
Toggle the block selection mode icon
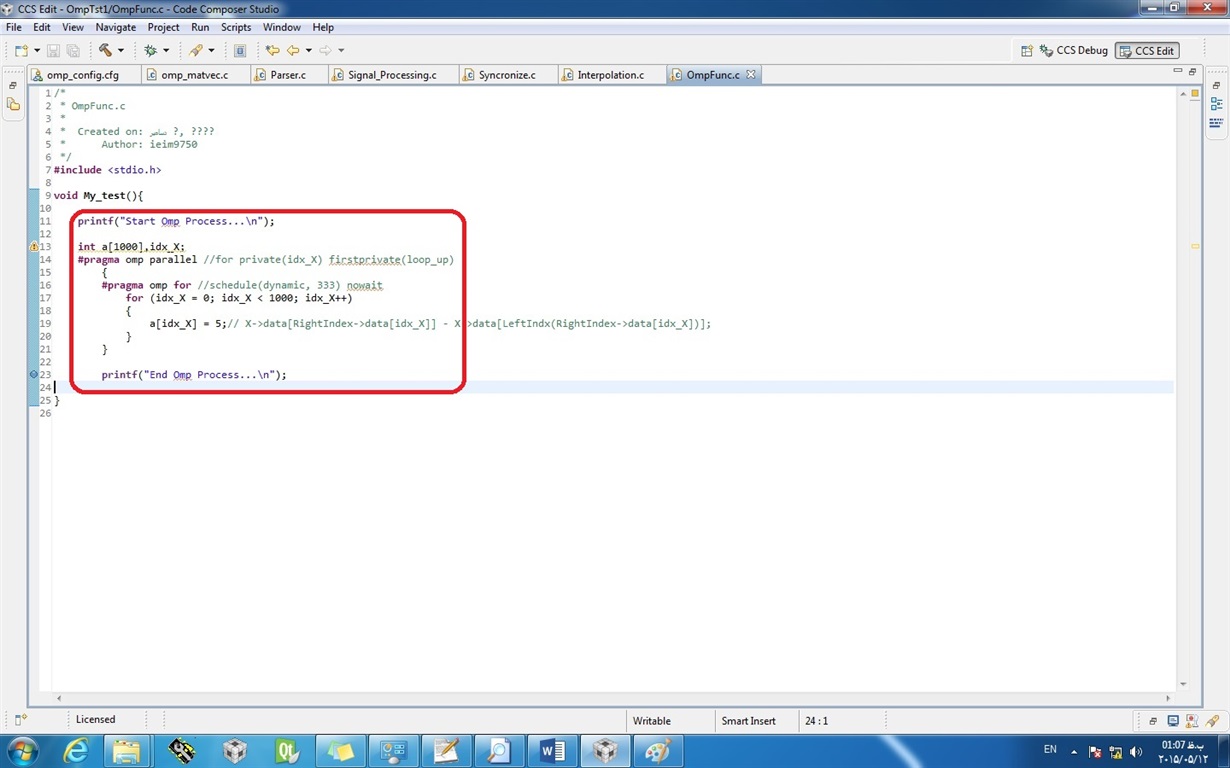[240, 50]
